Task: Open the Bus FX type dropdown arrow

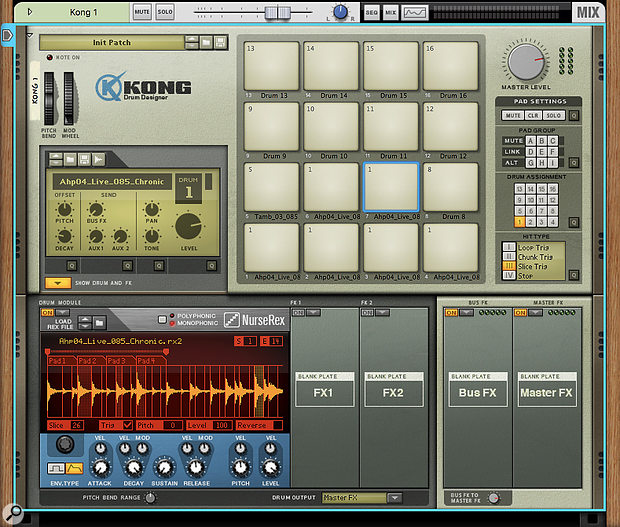Action: [x=466, y=313]
